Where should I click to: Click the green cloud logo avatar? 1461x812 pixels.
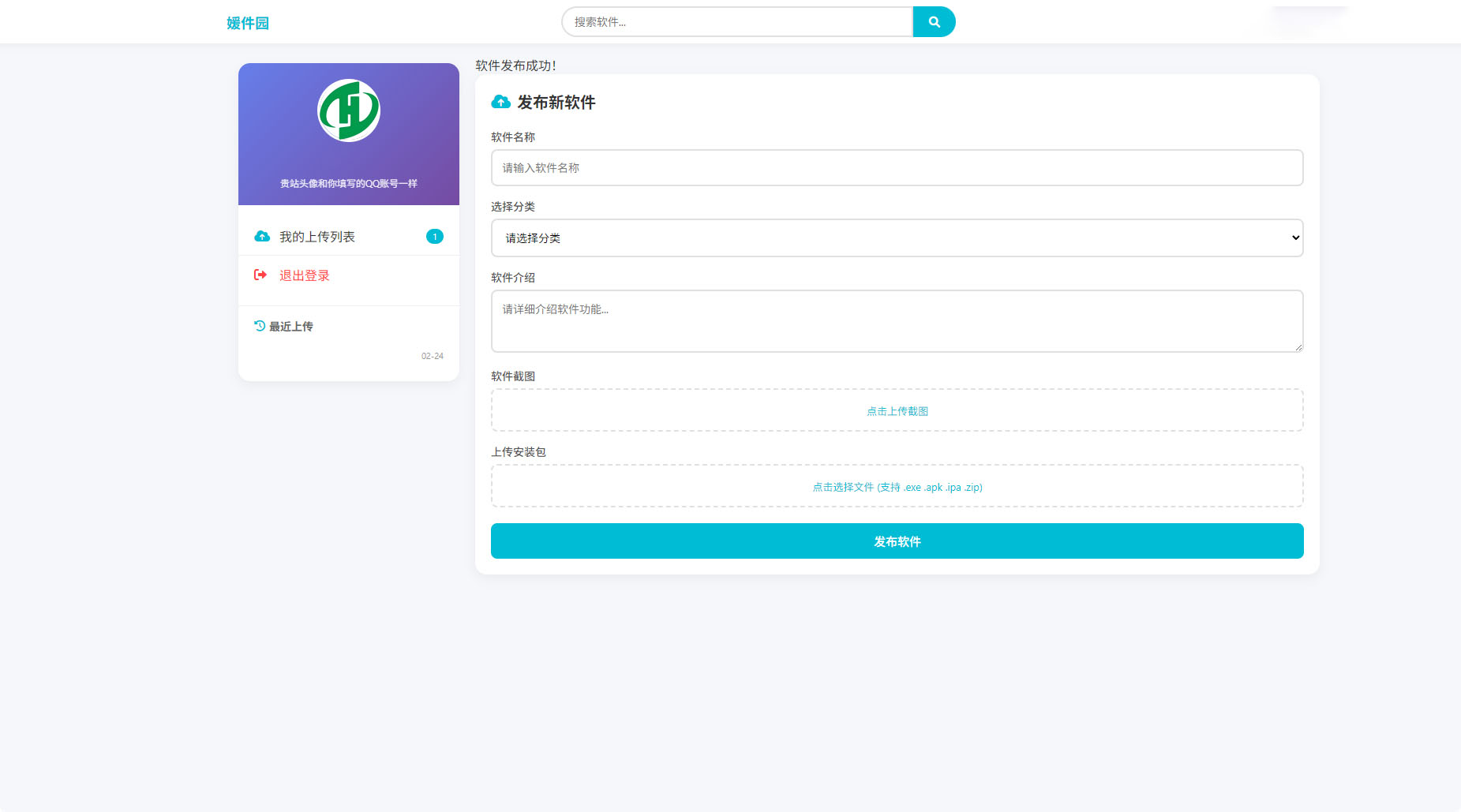tap(348, 110)
